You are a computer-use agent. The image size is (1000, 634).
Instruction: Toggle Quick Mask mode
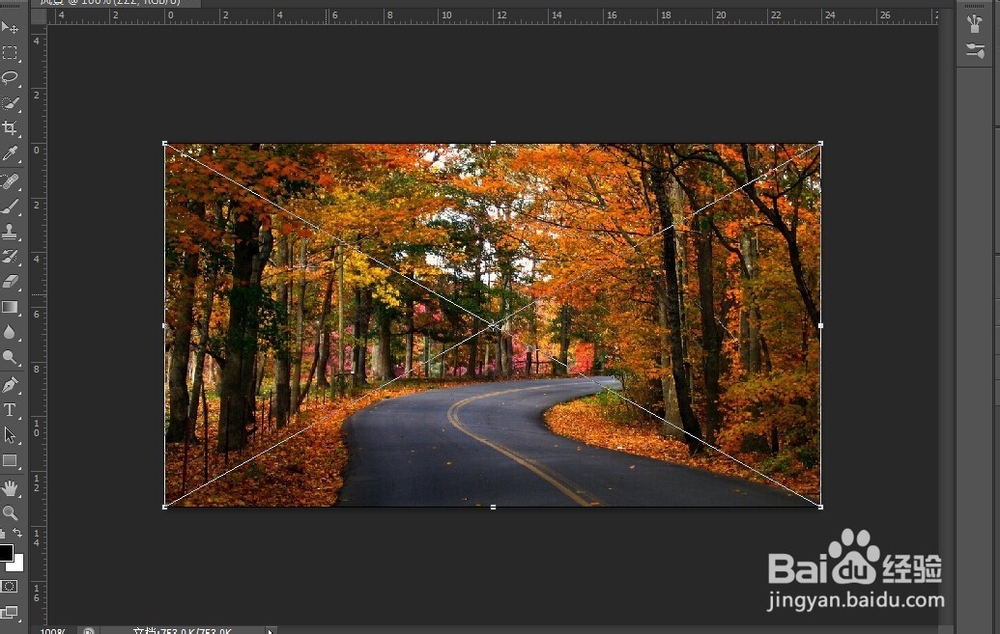10,586
